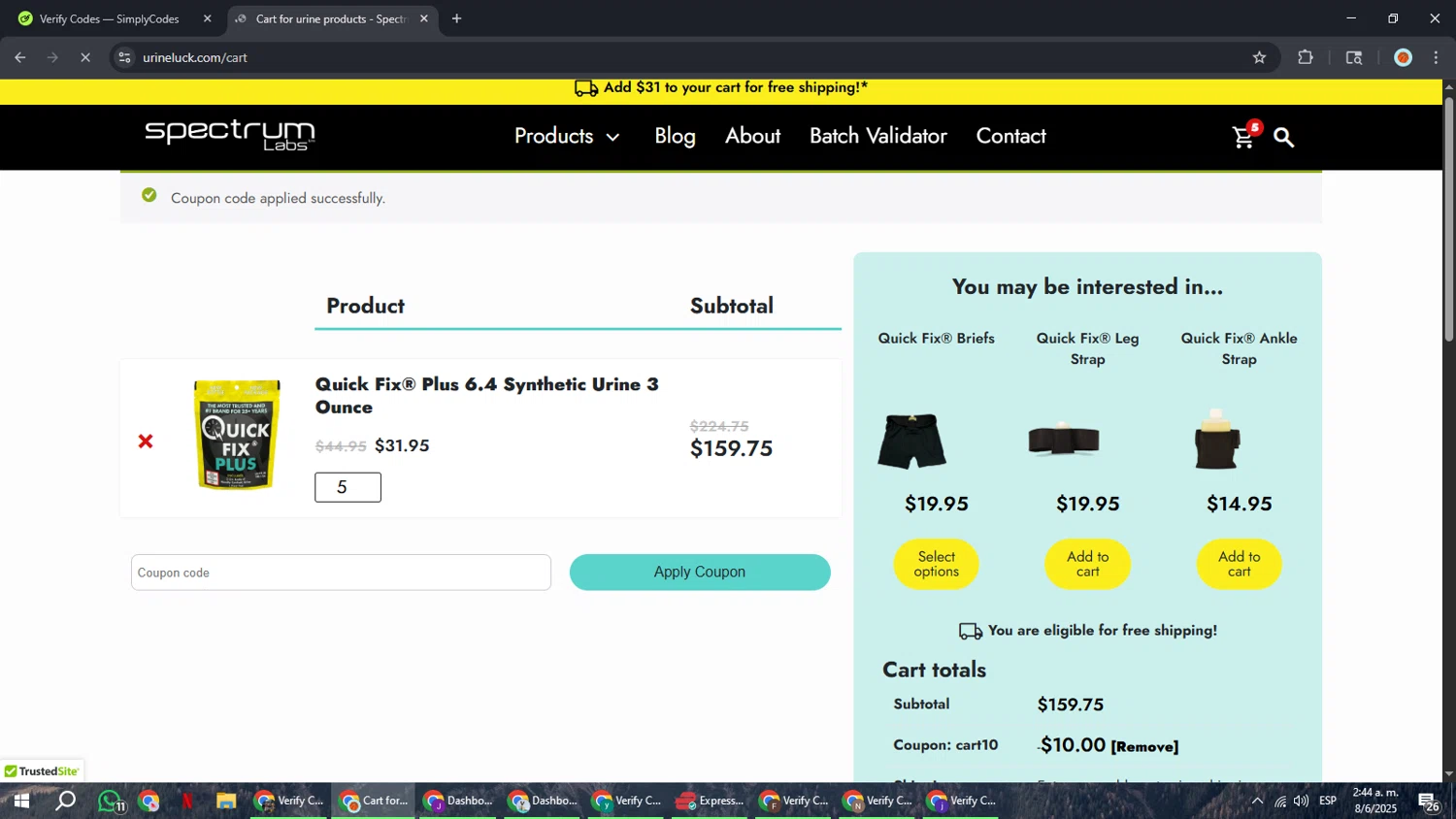The image size is (1456, 819).
Task: Open the browser Extensions puzzle icon
Action: [x=1306, y=57]
